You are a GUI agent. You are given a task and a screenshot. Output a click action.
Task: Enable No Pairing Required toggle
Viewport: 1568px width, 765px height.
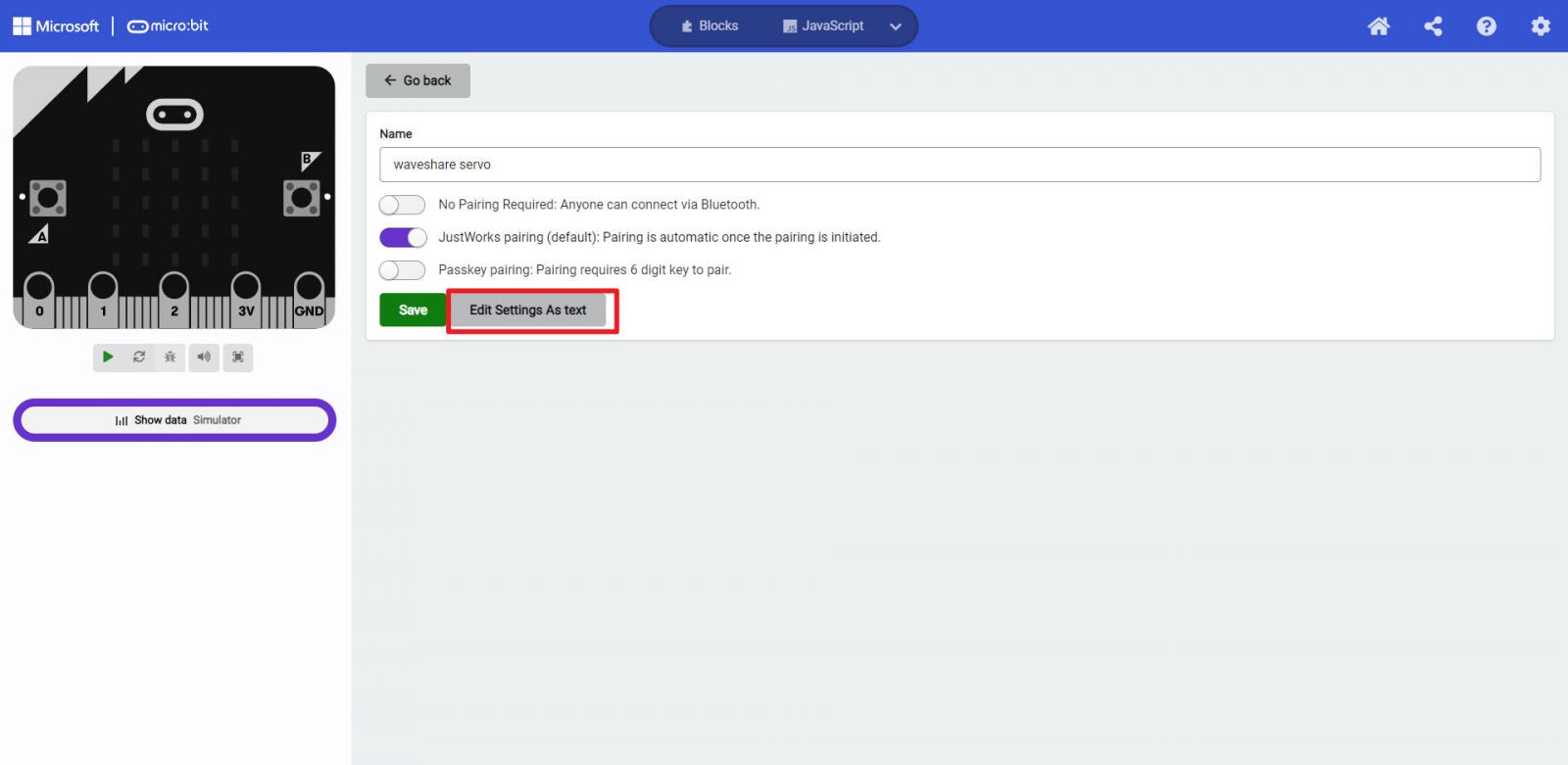coord(402,205)
